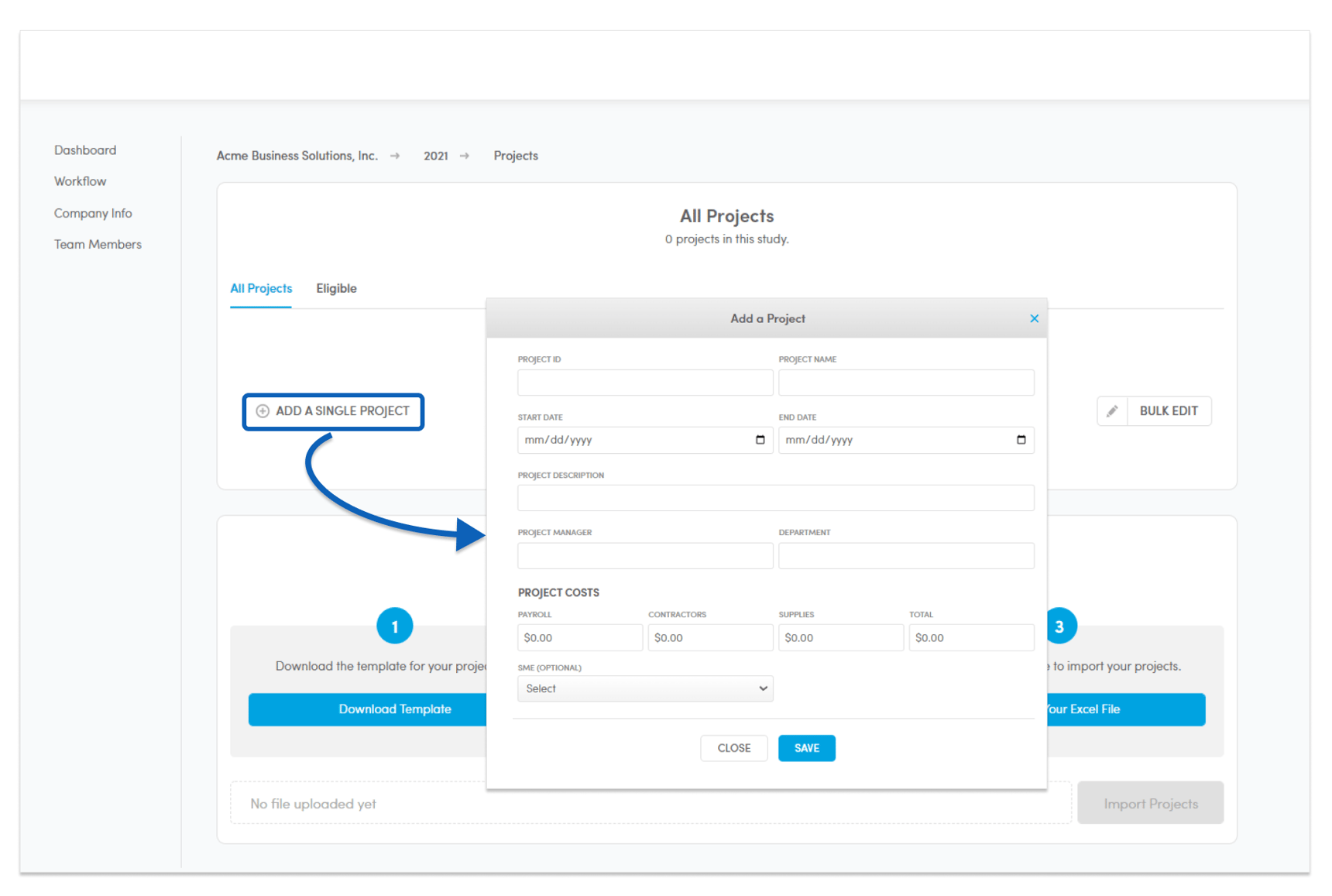Click the Close button in the dialog
The height and width of the screenshot is (896, 1332).
coord(733,748)
